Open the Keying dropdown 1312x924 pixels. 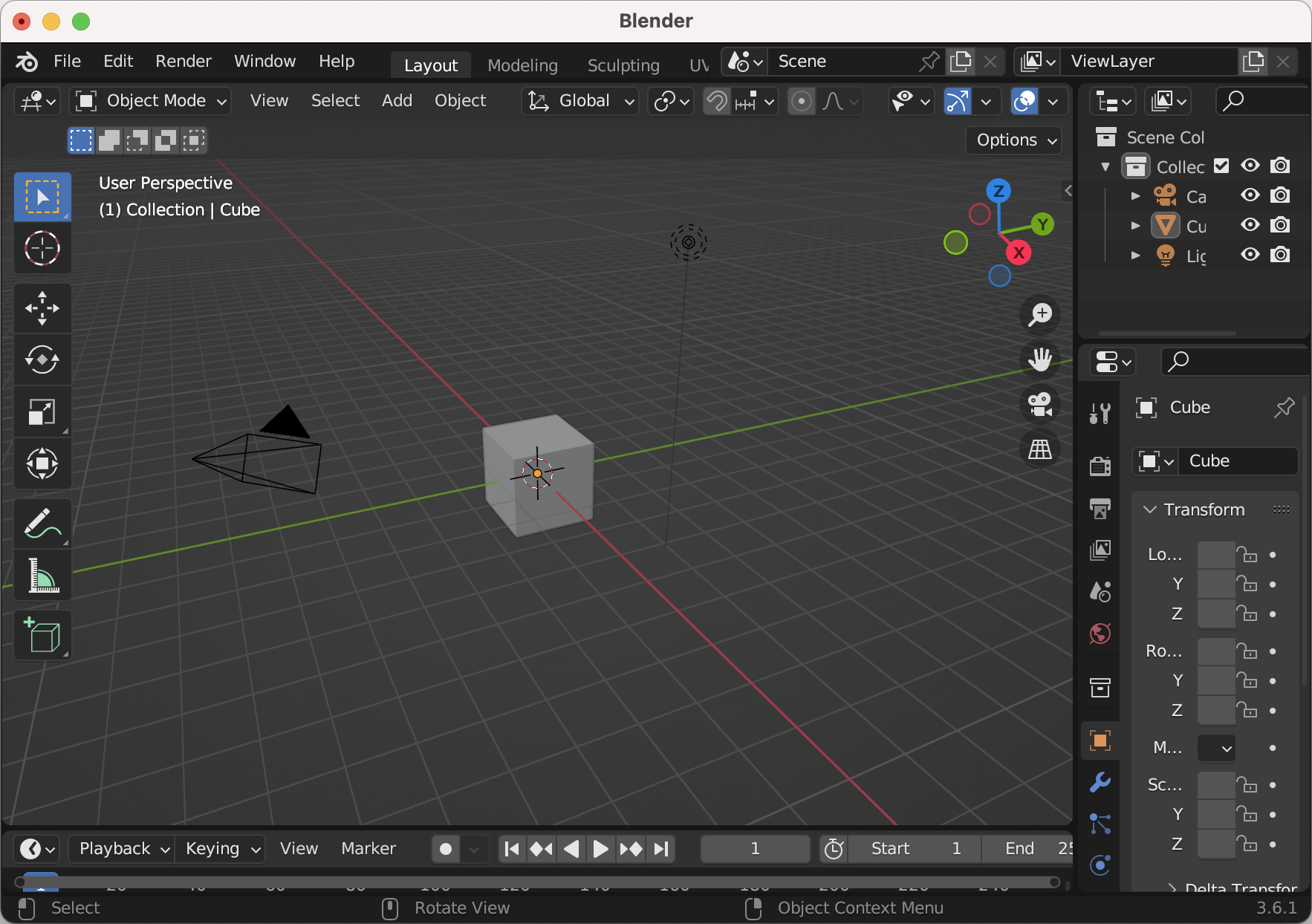(221, 849)
